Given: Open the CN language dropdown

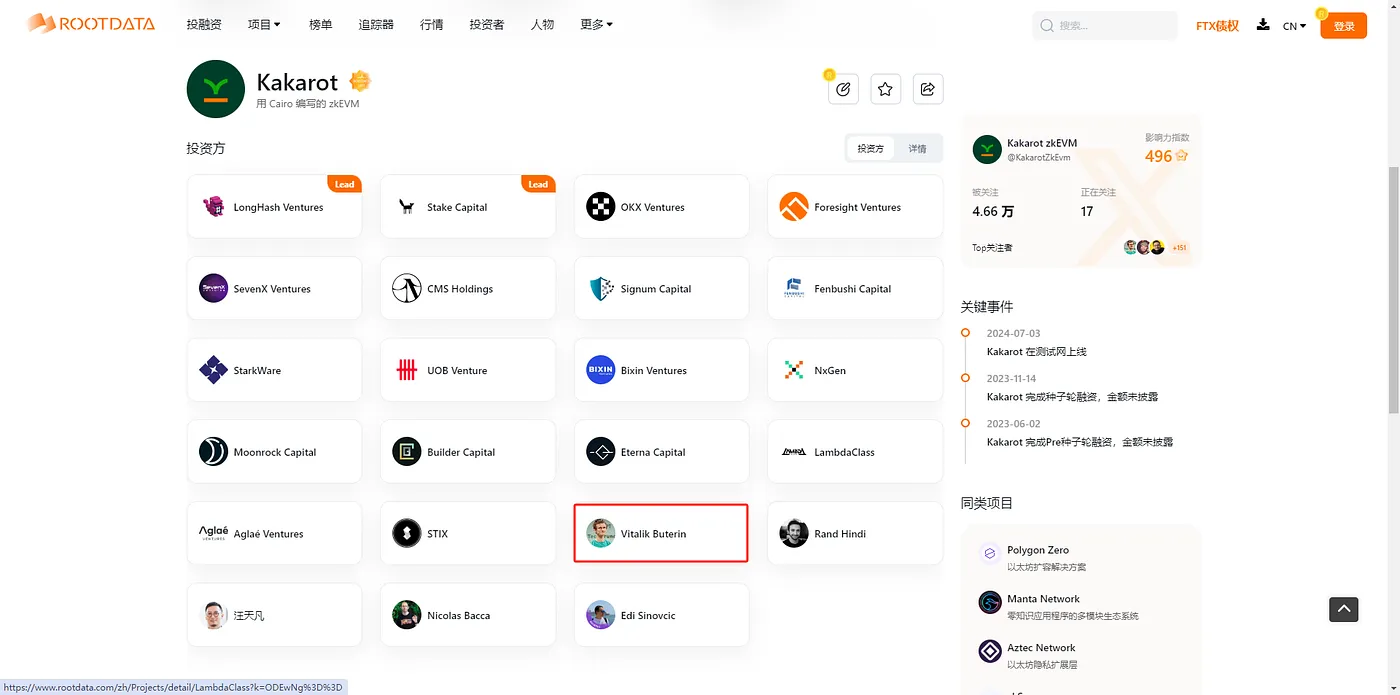Looking at the screenshot, I should pyautogui.click(x=1294, y=26).
